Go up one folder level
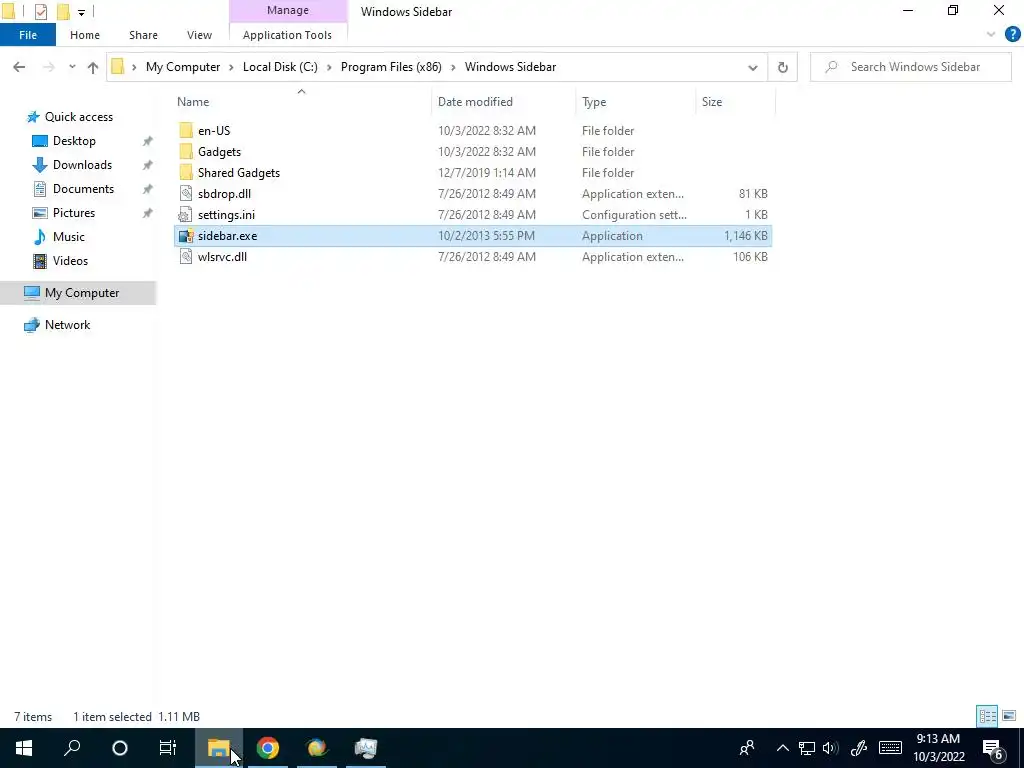This screenshot has height=768, width=1024. (93, 67)
